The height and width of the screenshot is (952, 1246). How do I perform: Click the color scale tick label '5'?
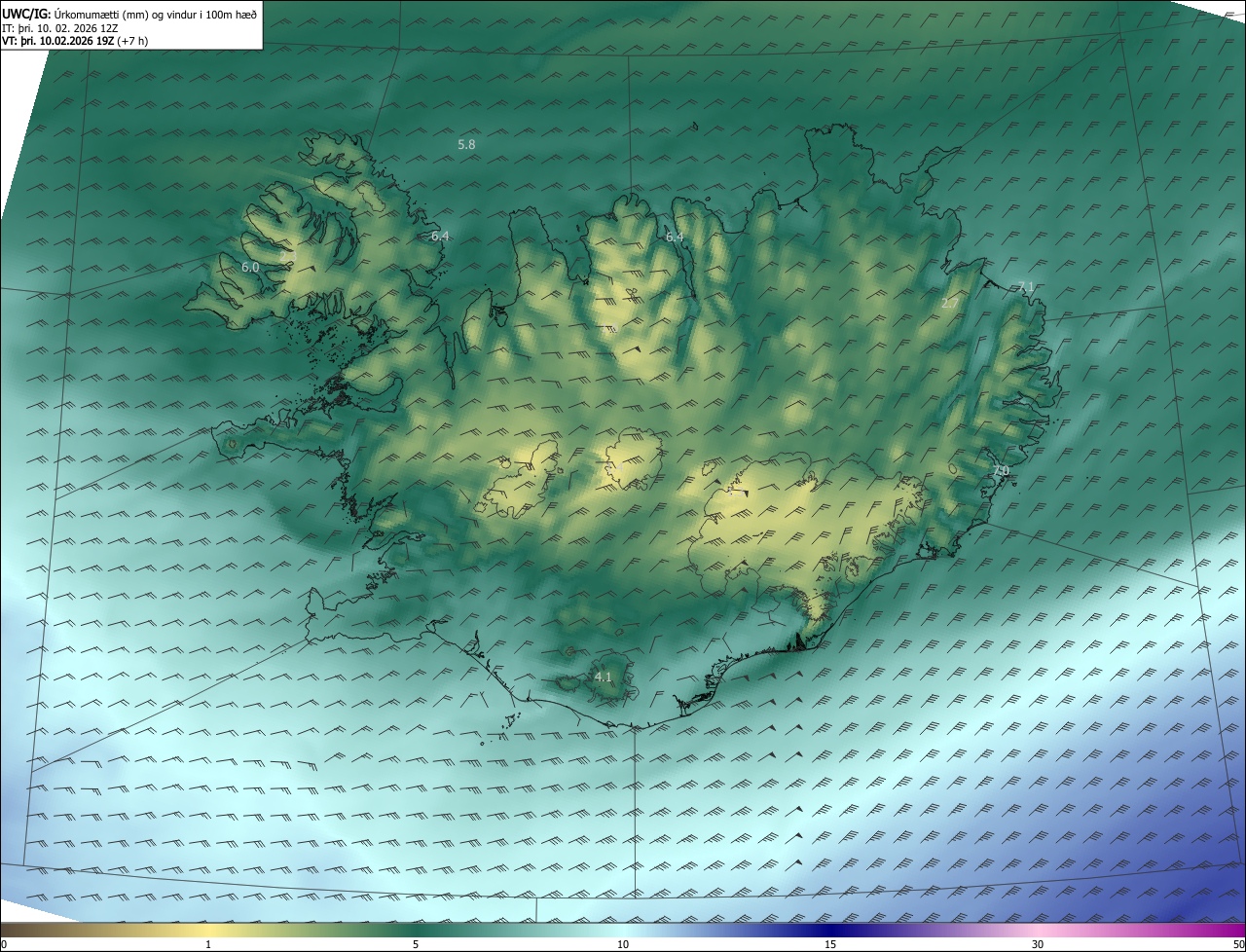416,944
